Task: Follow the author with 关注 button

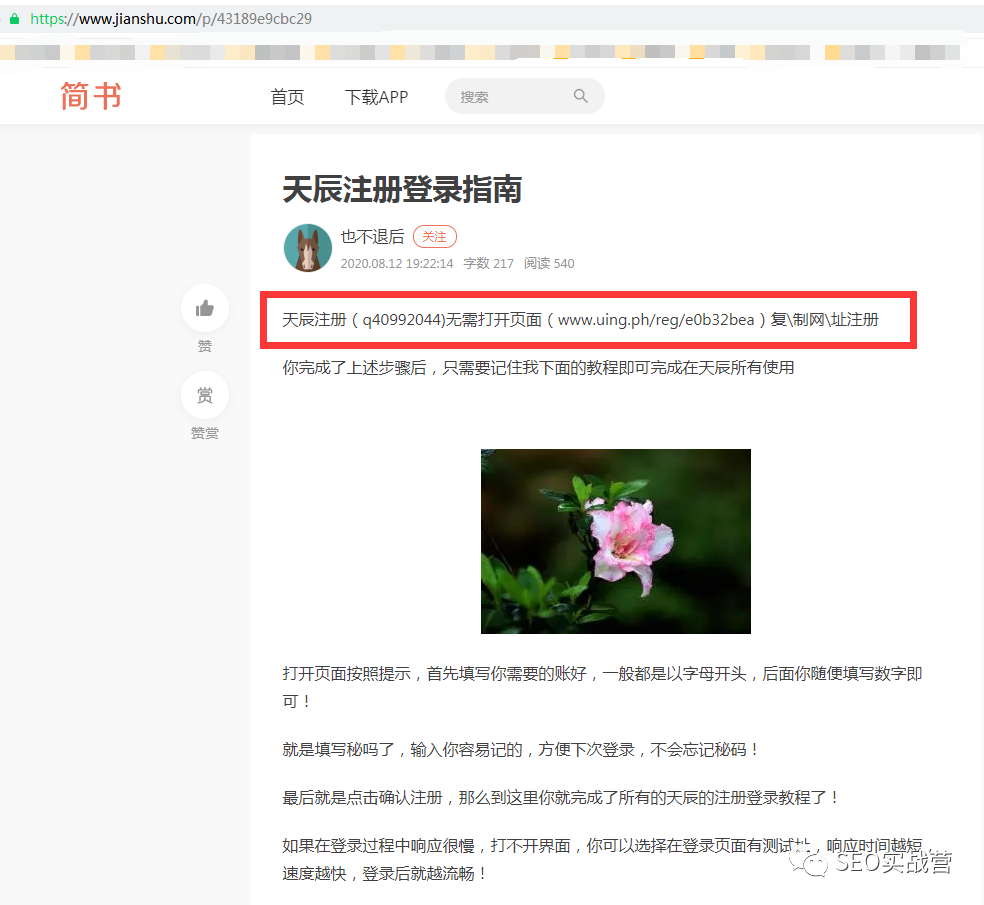Action: pyautogui.click(x=434, y=237)
